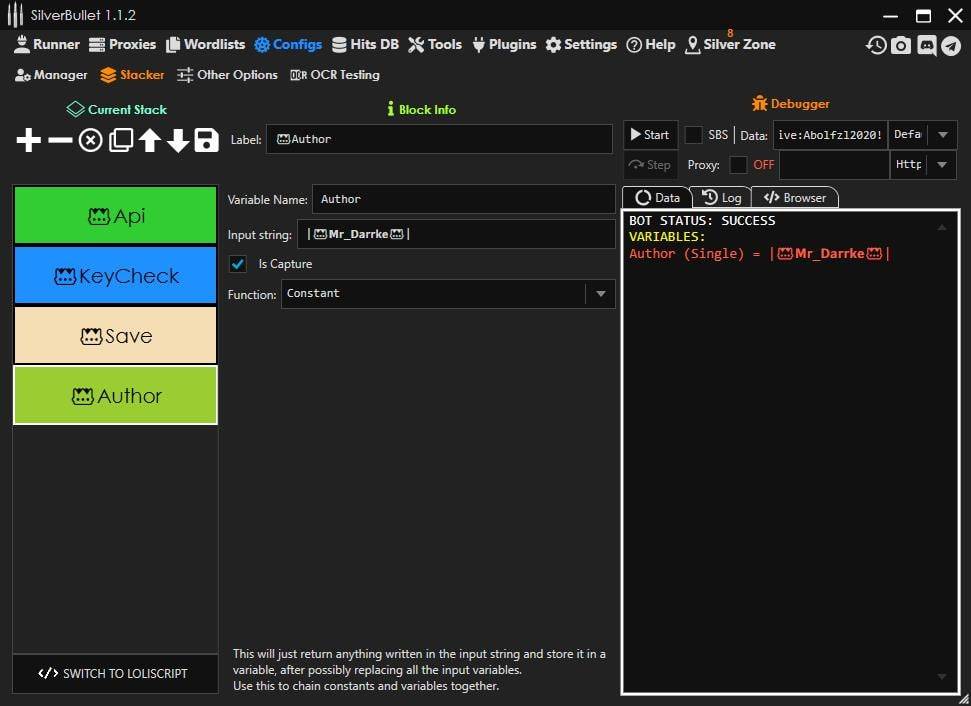Move the block up with the up arrow
Screen dimensions: 971x706
pyautogui.click(x=149, y=141)
